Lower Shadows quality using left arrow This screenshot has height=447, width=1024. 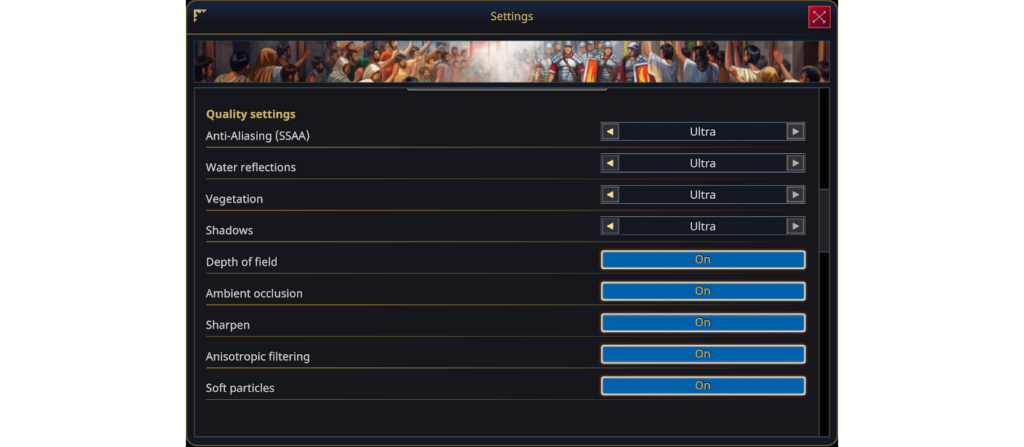[x=610, y=226]
